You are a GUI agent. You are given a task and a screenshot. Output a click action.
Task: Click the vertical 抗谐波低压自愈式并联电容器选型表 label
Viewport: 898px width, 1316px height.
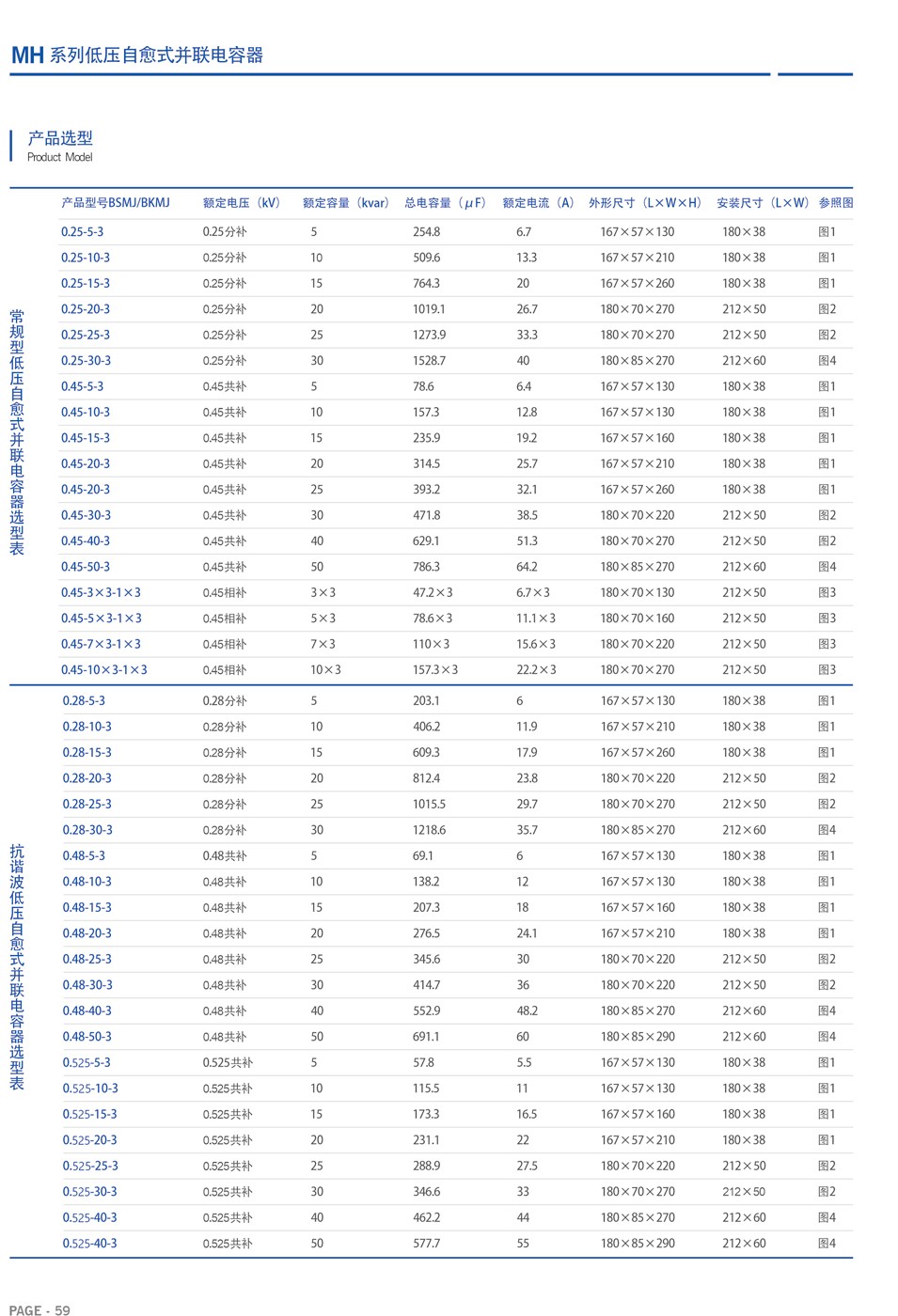tap(17, 966)
